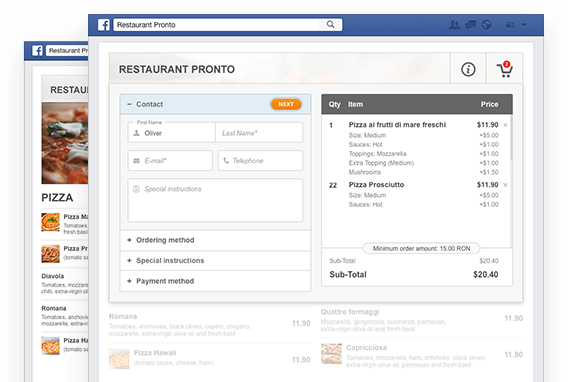The image size is (568, 382).
Task: Click Qty column header
Action: click(334, 104)
